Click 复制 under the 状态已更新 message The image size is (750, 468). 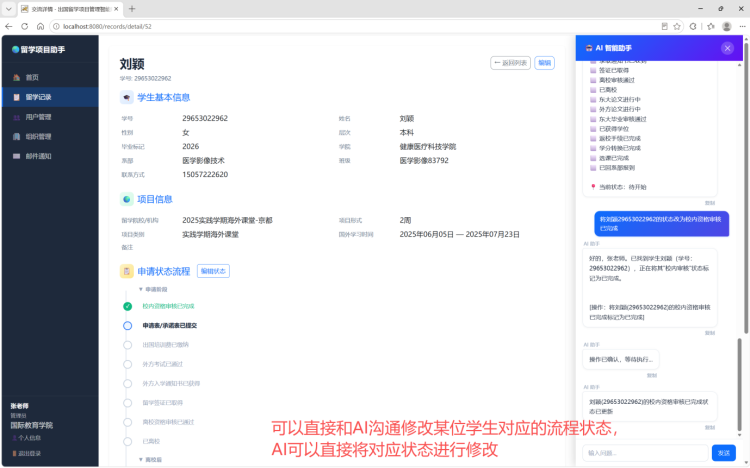709,428
